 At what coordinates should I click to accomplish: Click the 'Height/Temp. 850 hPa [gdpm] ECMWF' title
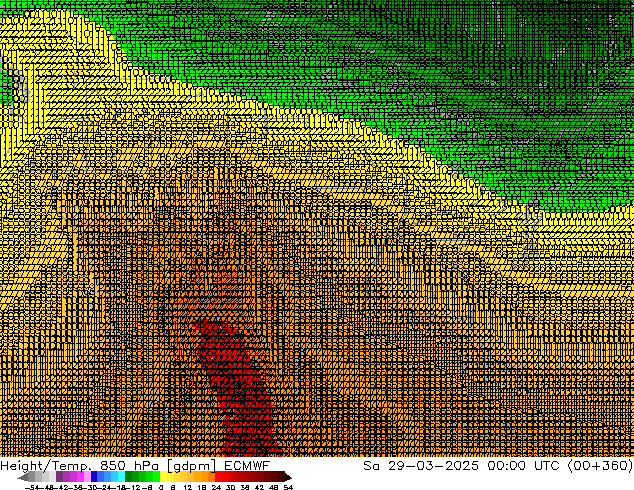pos(135,466)
